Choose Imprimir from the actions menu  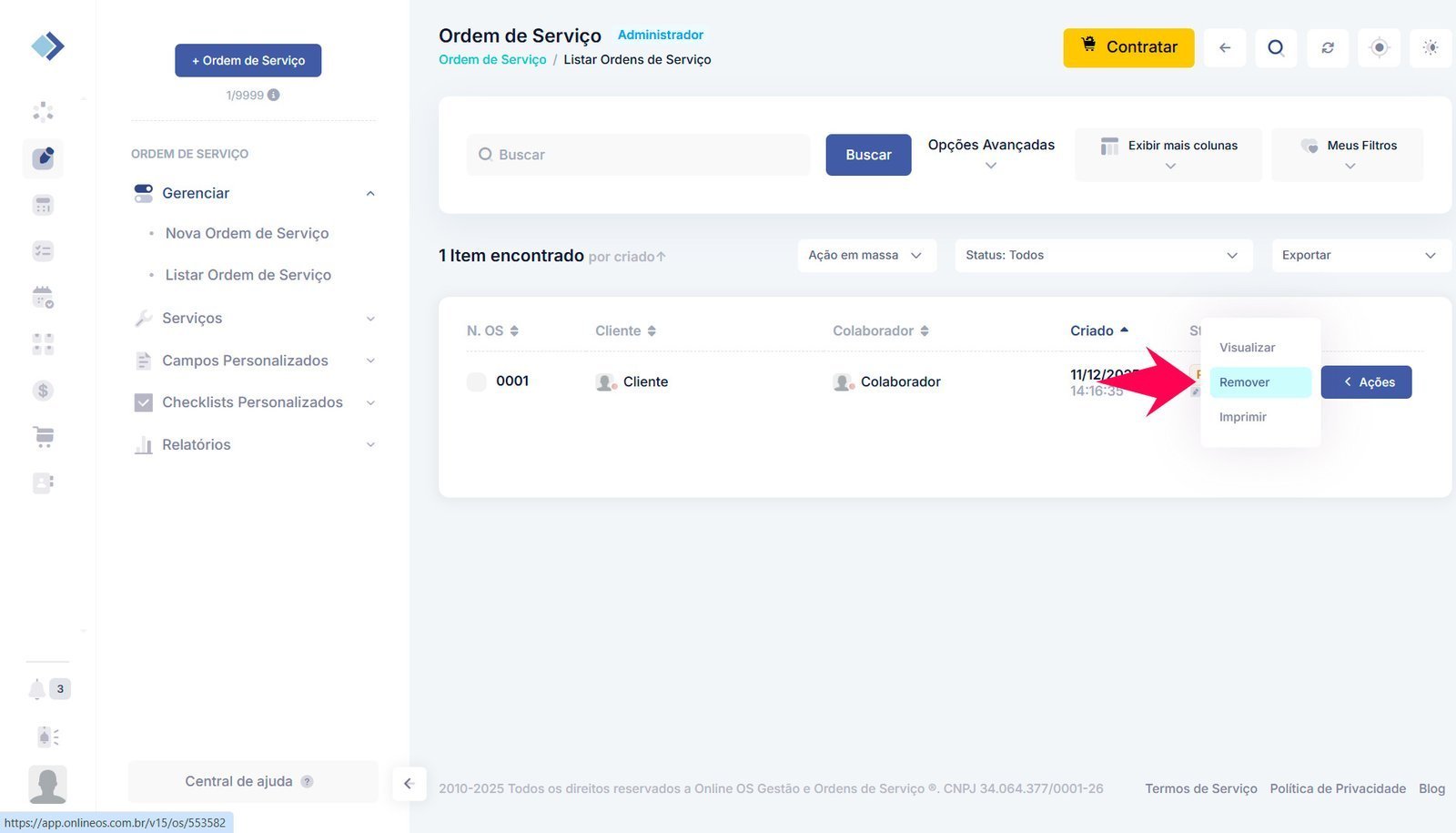coord(1243,417)
